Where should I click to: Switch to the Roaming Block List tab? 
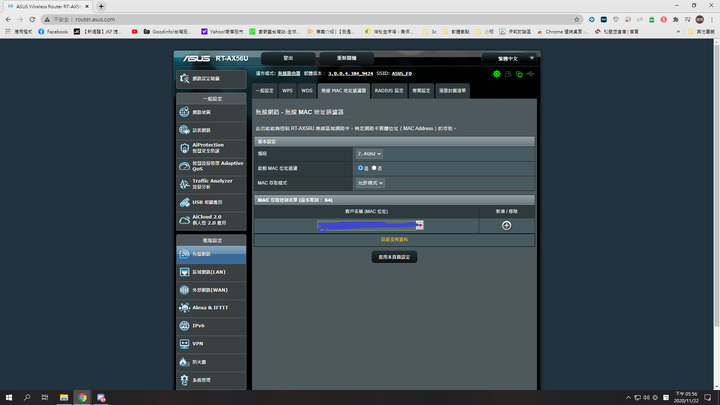452,91
